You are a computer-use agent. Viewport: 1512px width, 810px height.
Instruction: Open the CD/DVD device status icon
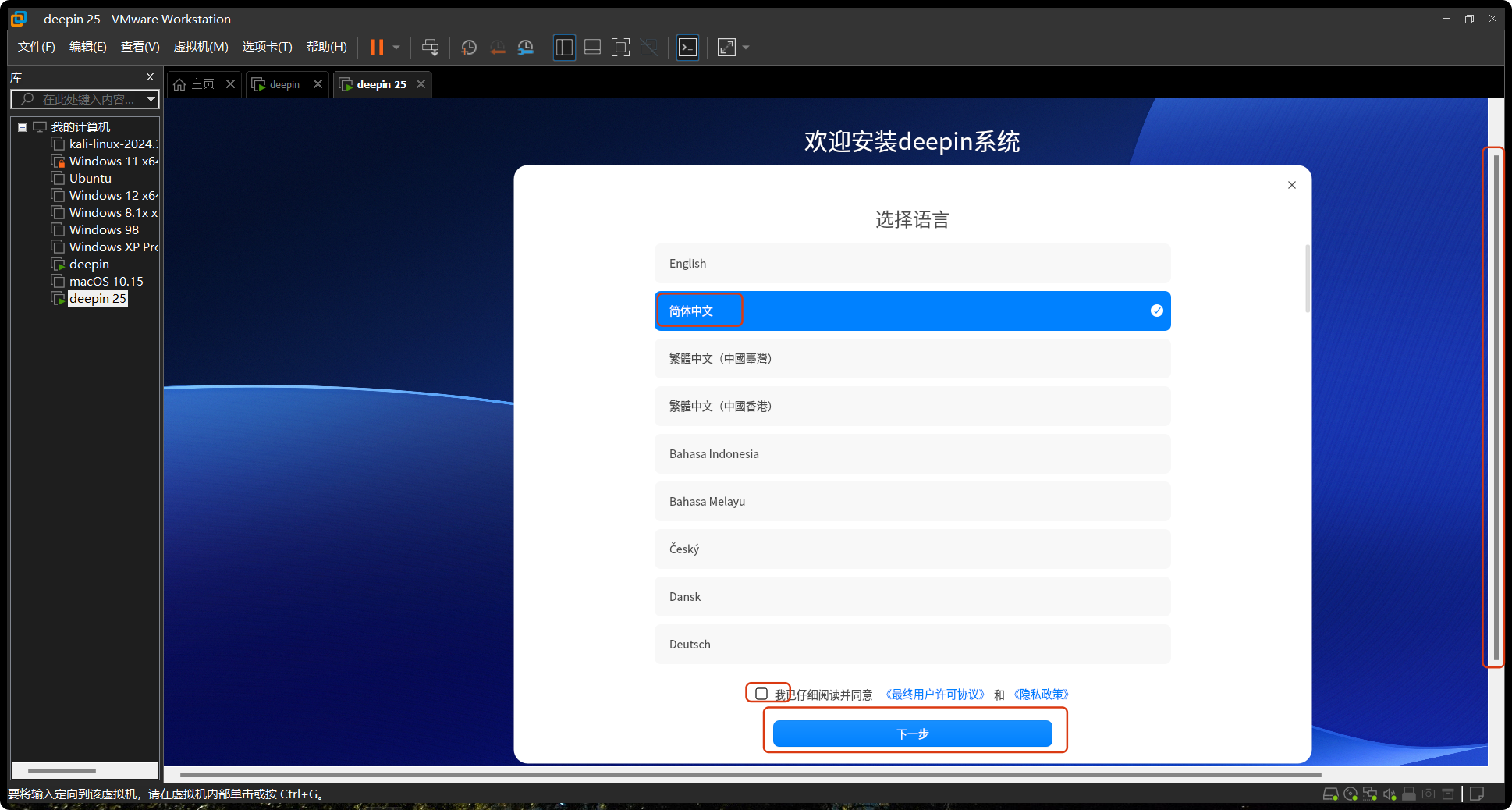1351,794
